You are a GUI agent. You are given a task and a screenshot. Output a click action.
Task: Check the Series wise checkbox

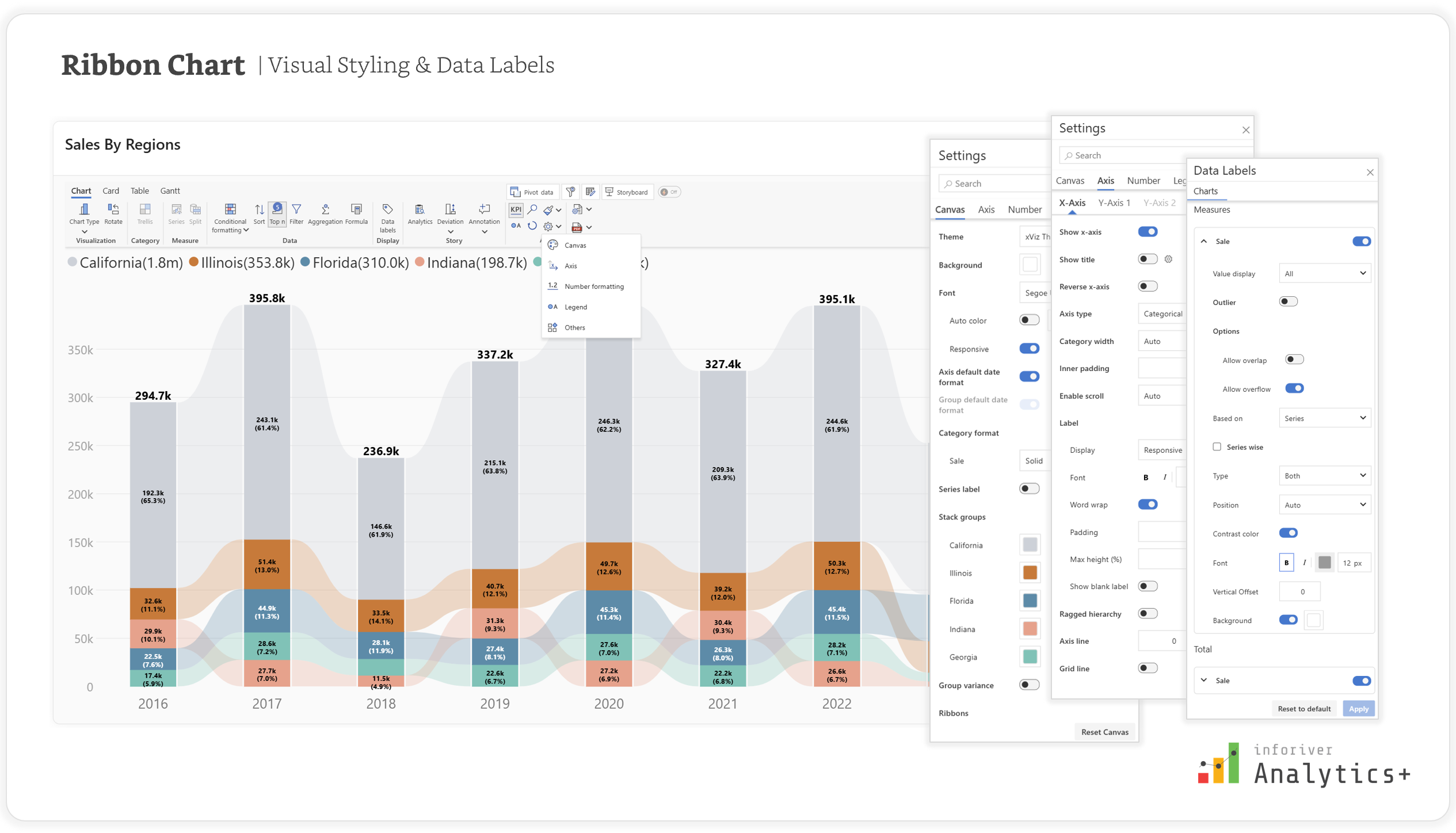pyautogui.click(x=1217, y=446)
